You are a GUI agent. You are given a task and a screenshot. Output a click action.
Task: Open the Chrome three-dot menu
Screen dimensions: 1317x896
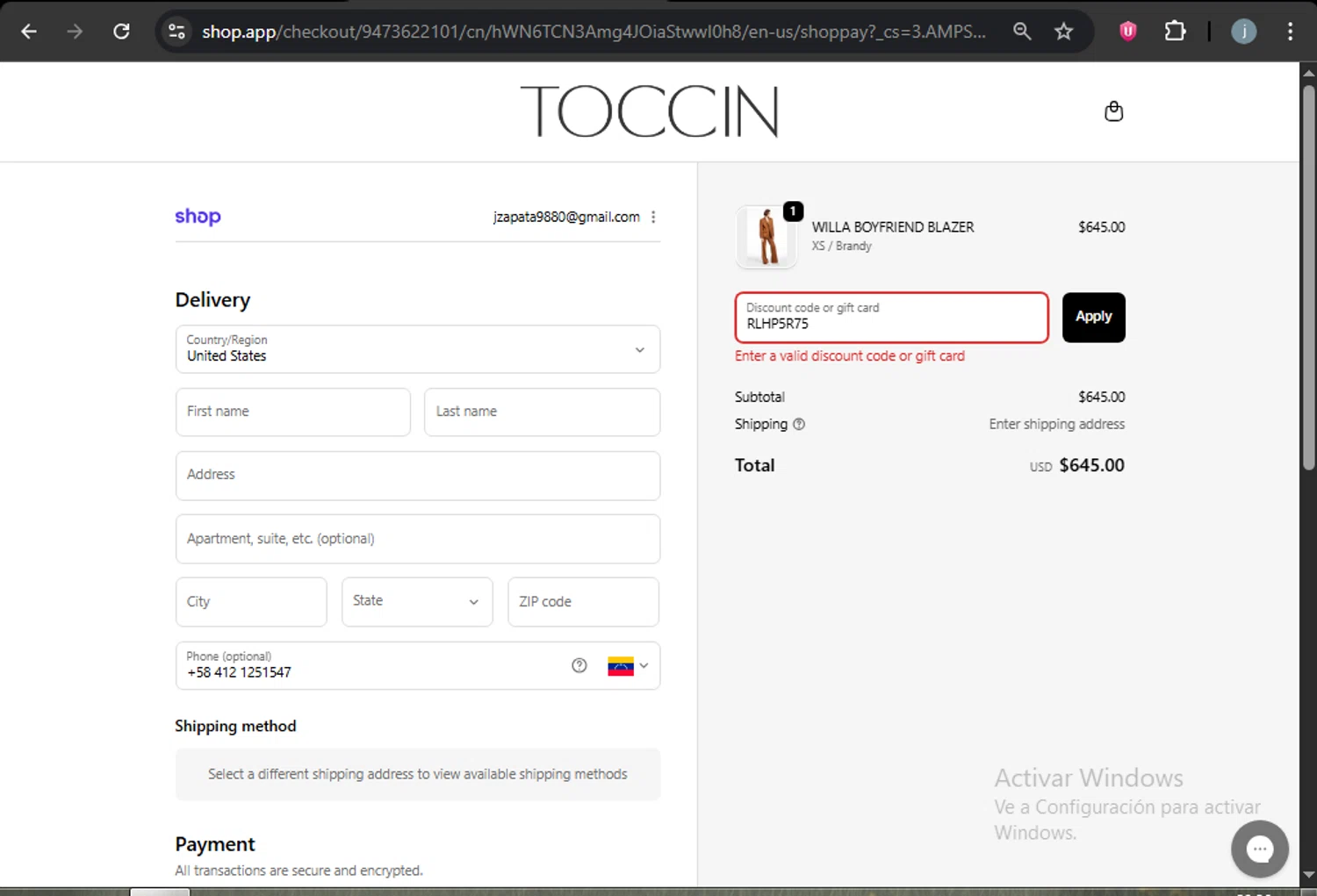pos(1289,32)
